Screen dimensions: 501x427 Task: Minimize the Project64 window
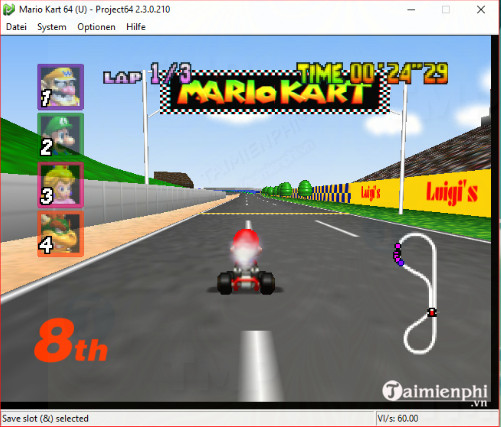point(411,10)
